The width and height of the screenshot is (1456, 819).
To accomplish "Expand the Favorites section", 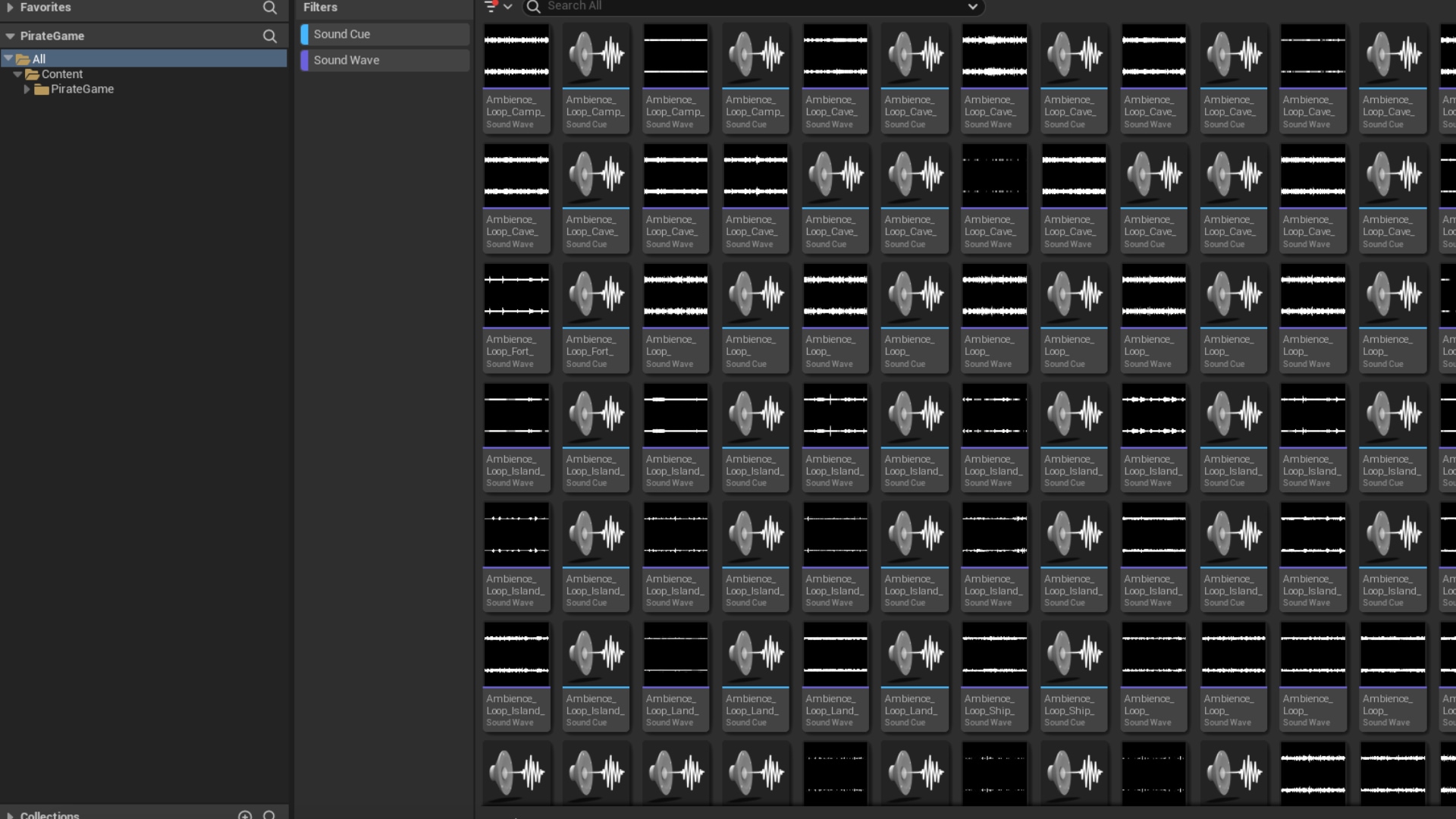I will (x=10, y=8).
